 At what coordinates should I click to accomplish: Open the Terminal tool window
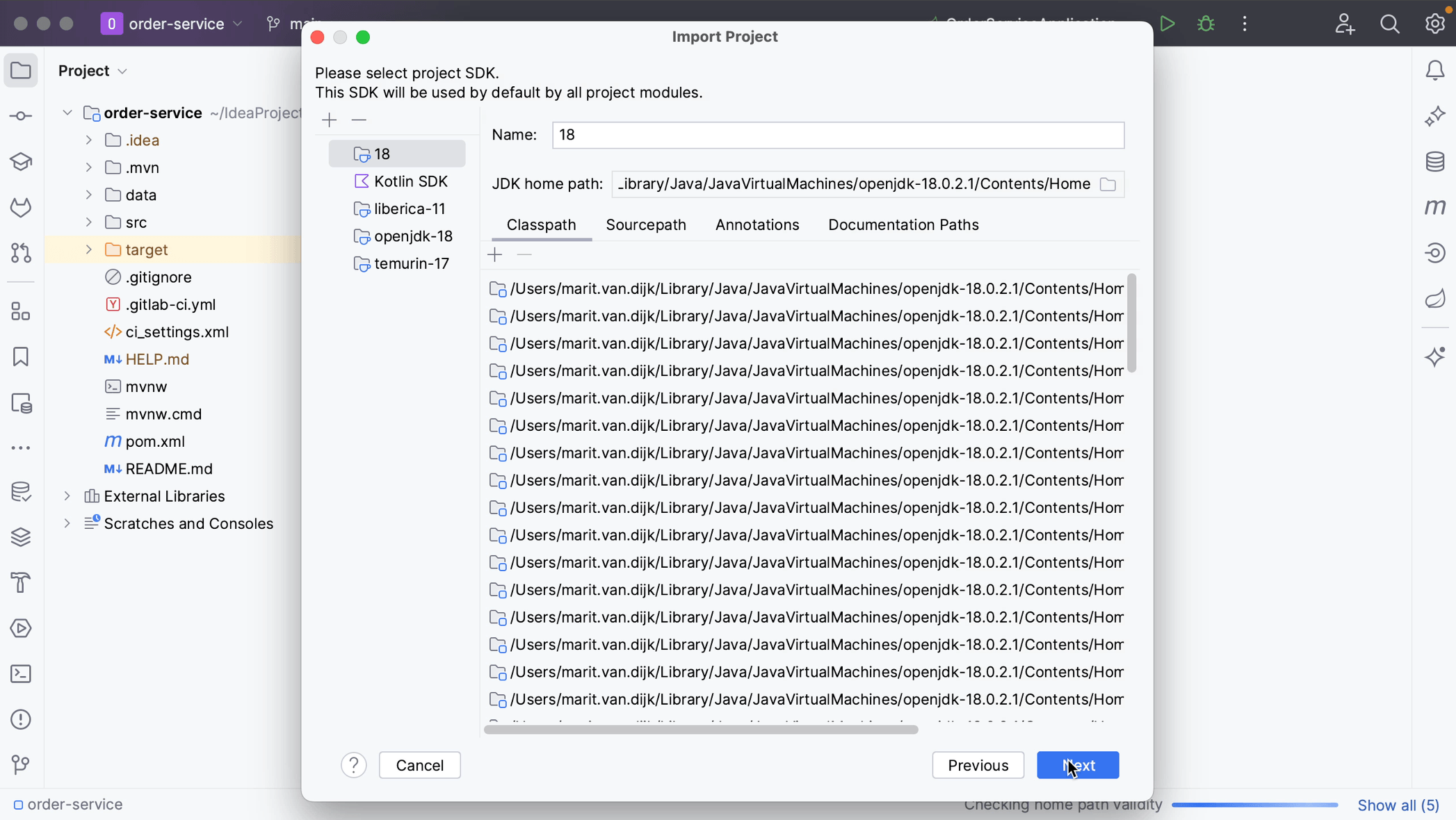click(x=20, y=674)
